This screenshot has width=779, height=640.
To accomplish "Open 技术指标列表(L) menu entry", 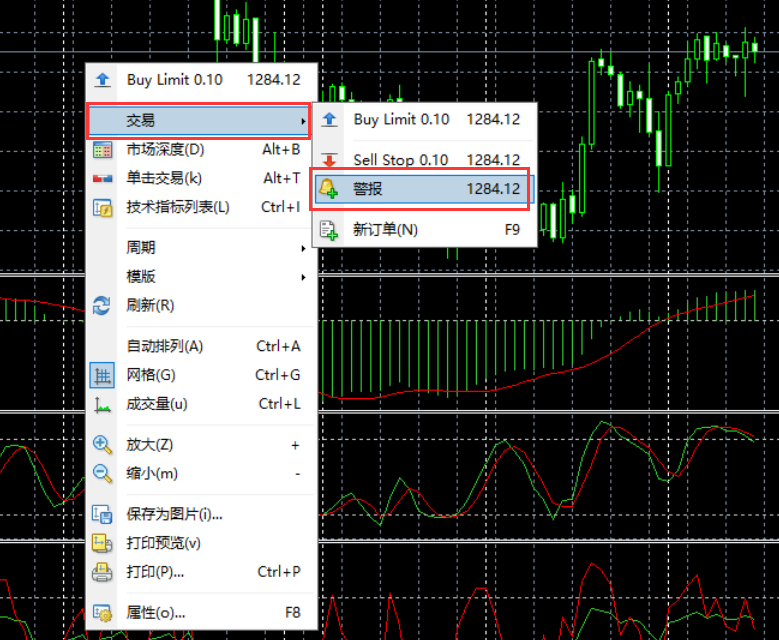I will [x=201, y=207].
